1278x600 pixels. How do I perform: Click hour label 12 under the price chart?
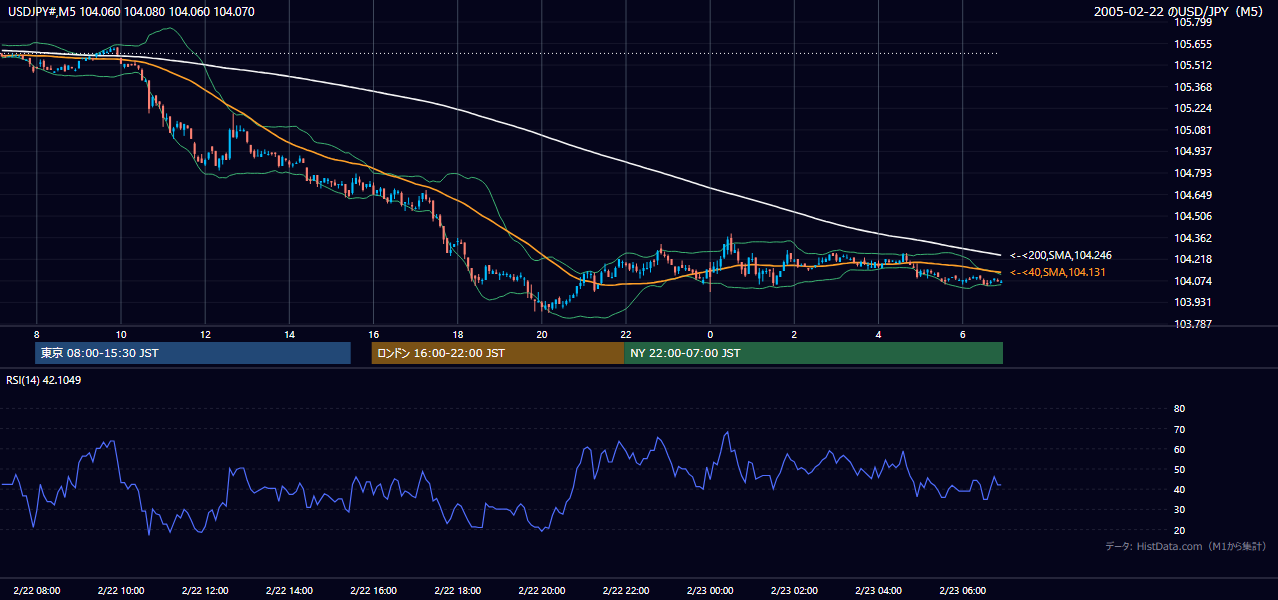pyautogui.click(x=204, y=333)
